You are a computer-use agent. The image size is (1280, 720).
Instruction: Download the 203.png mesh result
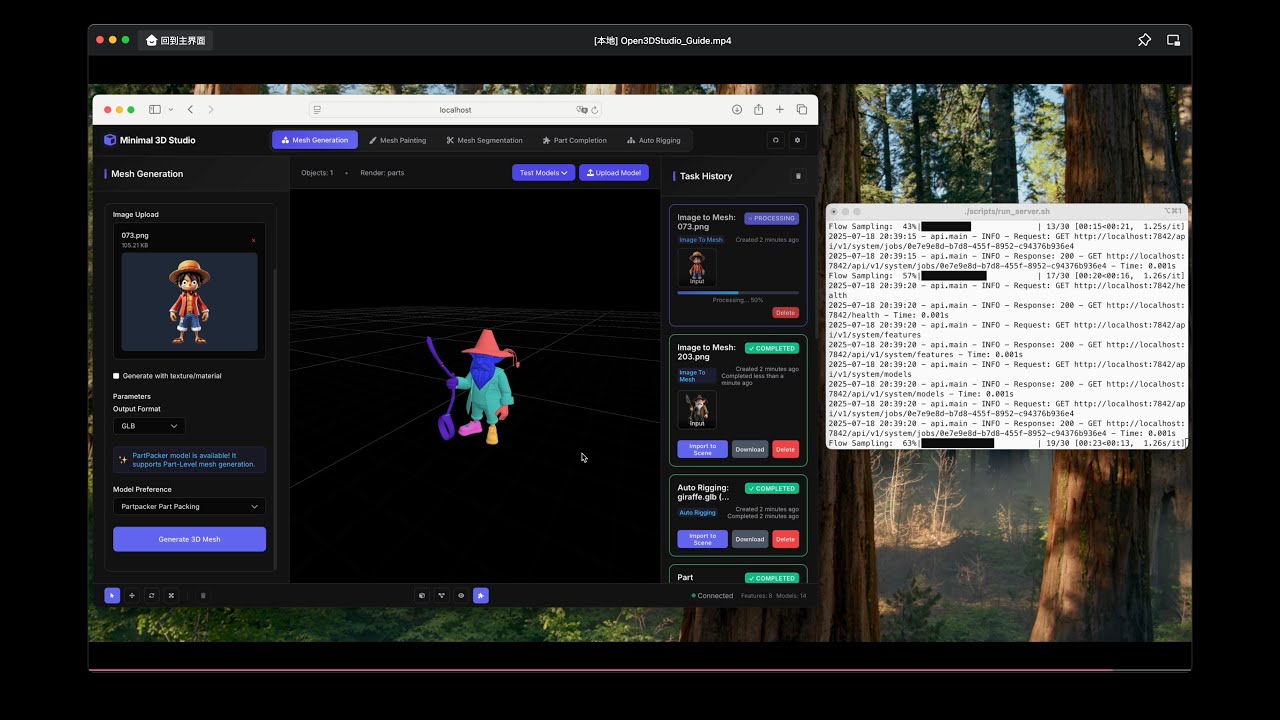pyautogui.click(x=750, y=449)
